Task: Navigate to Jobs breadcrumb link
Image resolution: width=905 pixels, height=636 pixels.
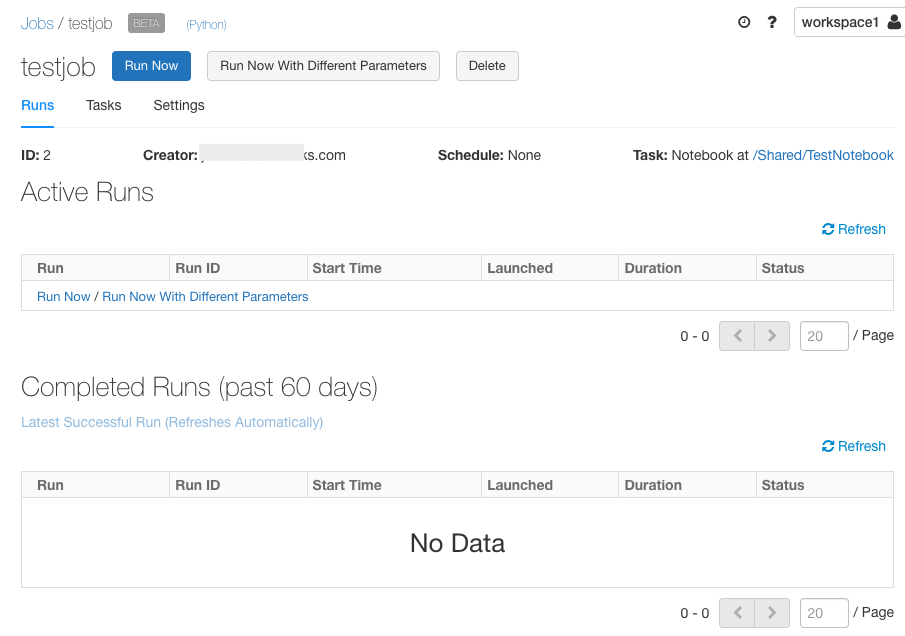Action: click(37, 23)
